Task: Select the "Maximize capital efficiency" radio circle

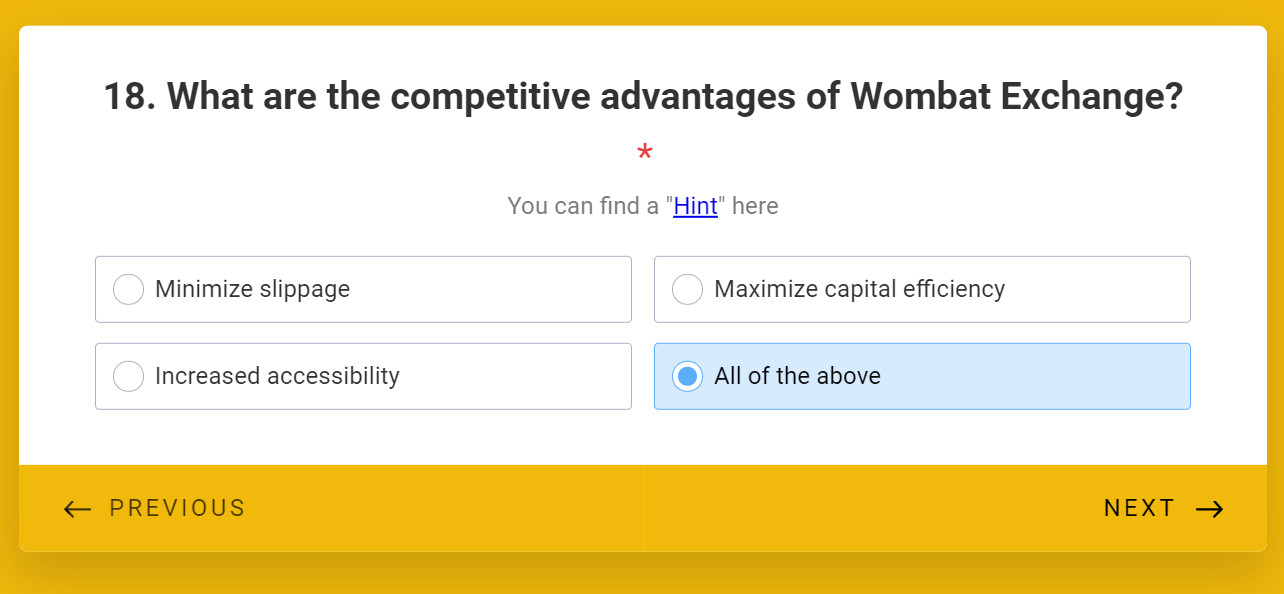Action: [x=687, y=290]
